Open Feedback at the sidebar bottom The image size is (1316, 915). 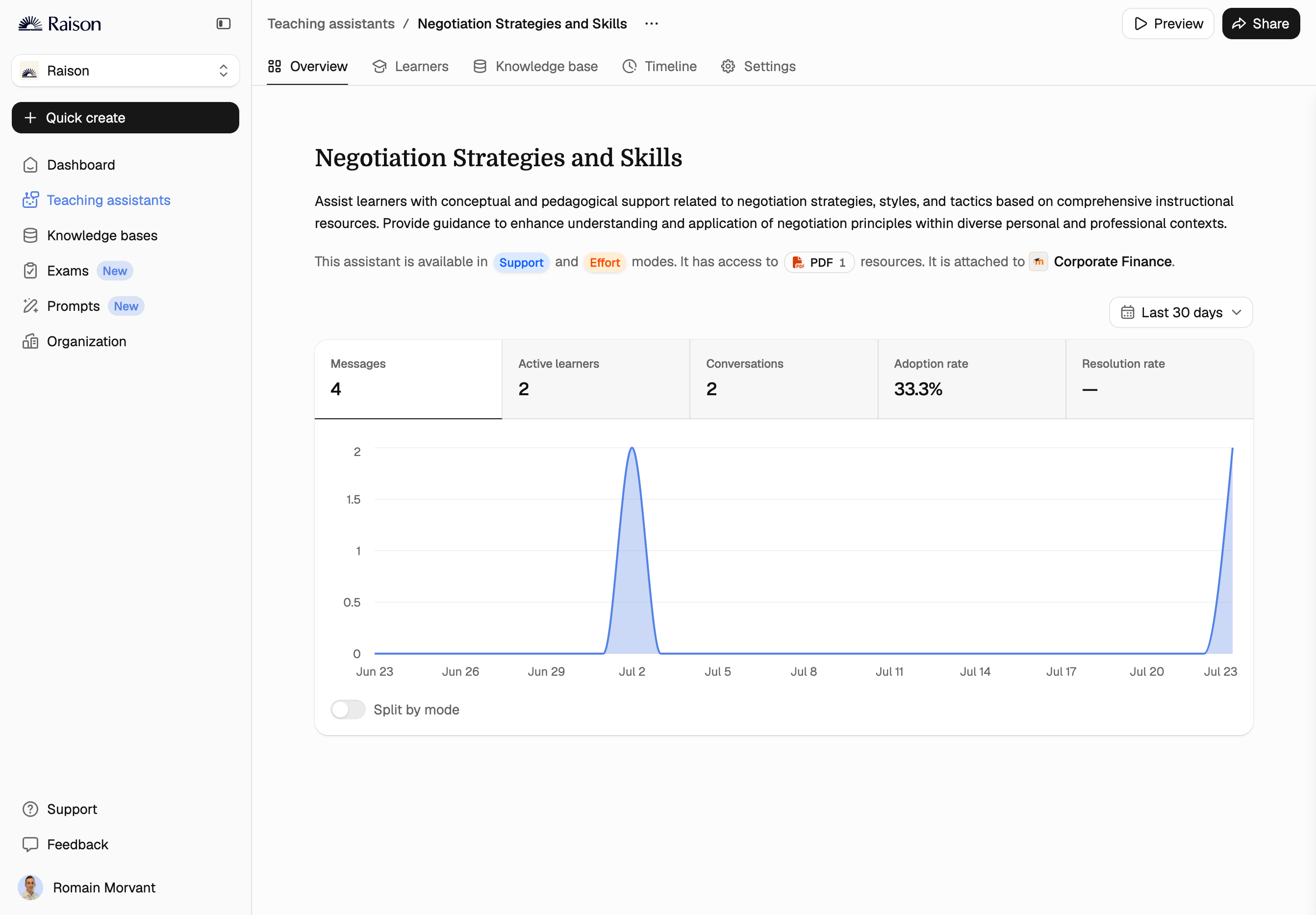(x=126, y=844)
